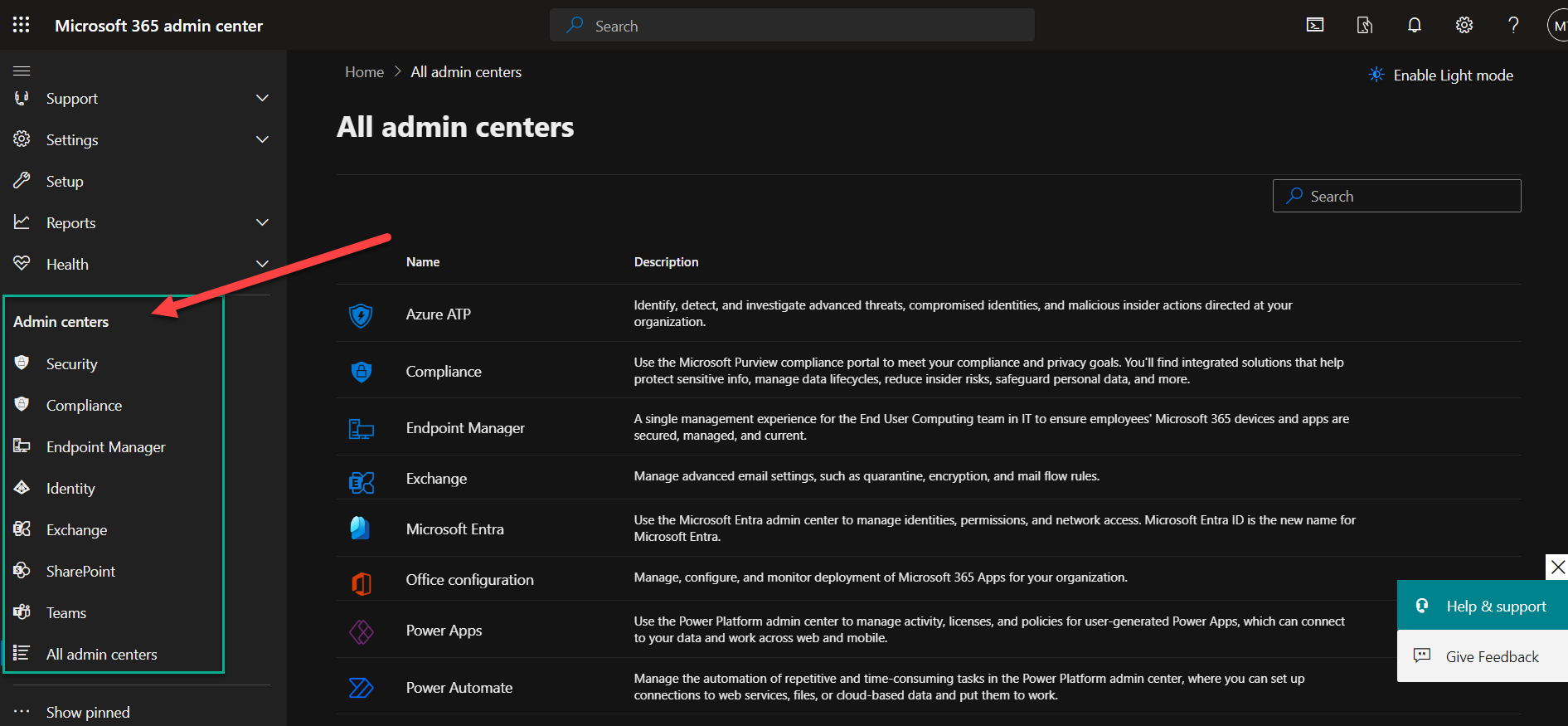Click Microsoft 365 admin center title
This screenshot has width=1568, height=726.
pyautogui.click(x=158, y=26)
